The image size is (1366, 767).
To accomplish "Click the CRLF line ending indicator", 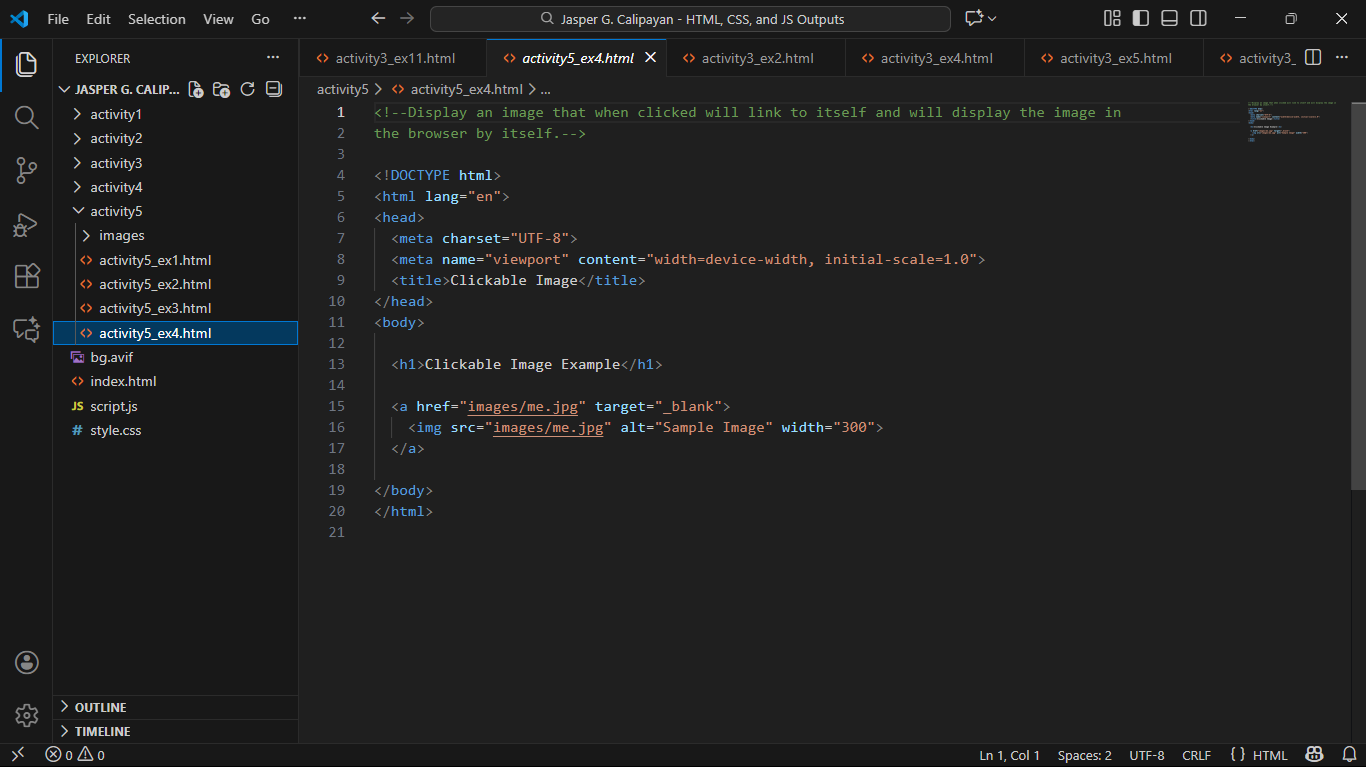I will (1196, 755).
